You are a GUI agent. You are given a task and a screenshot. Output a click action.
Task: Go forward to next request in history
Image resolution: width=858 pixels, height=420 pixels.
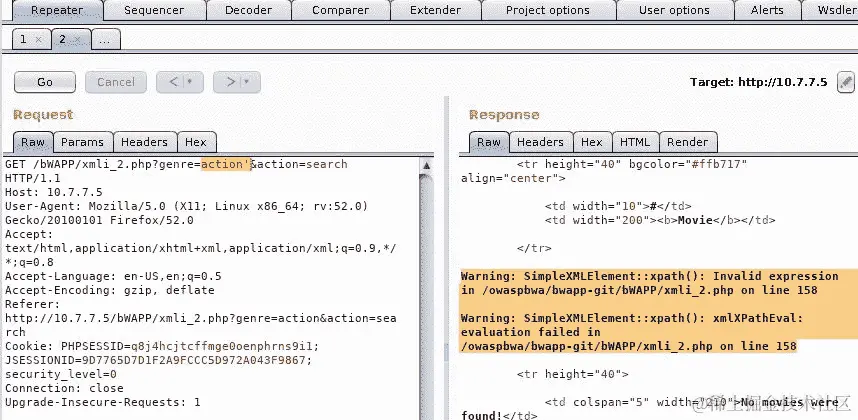[x=231, y=82]
